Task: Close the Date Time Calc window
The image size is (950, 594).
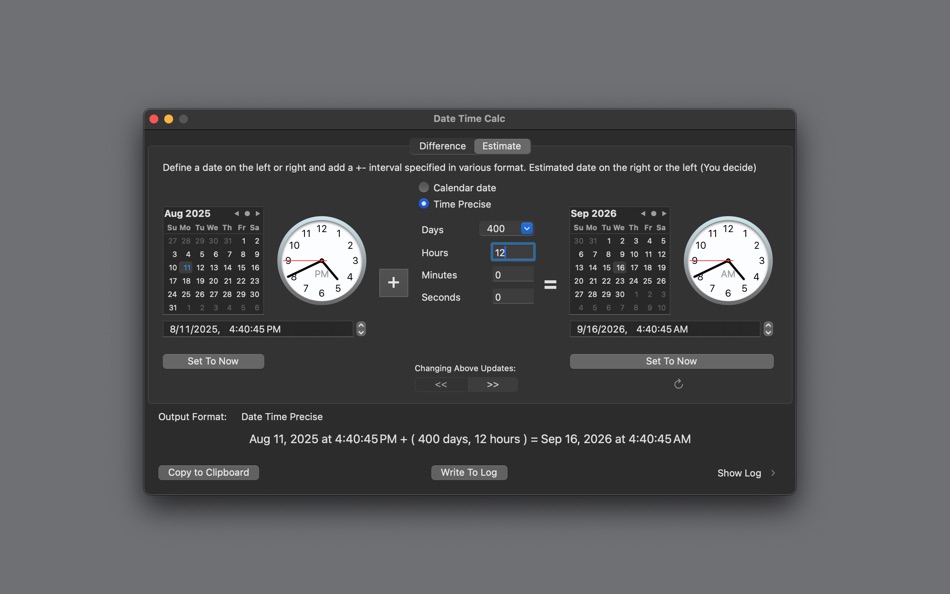Action: tap(154, 119)
